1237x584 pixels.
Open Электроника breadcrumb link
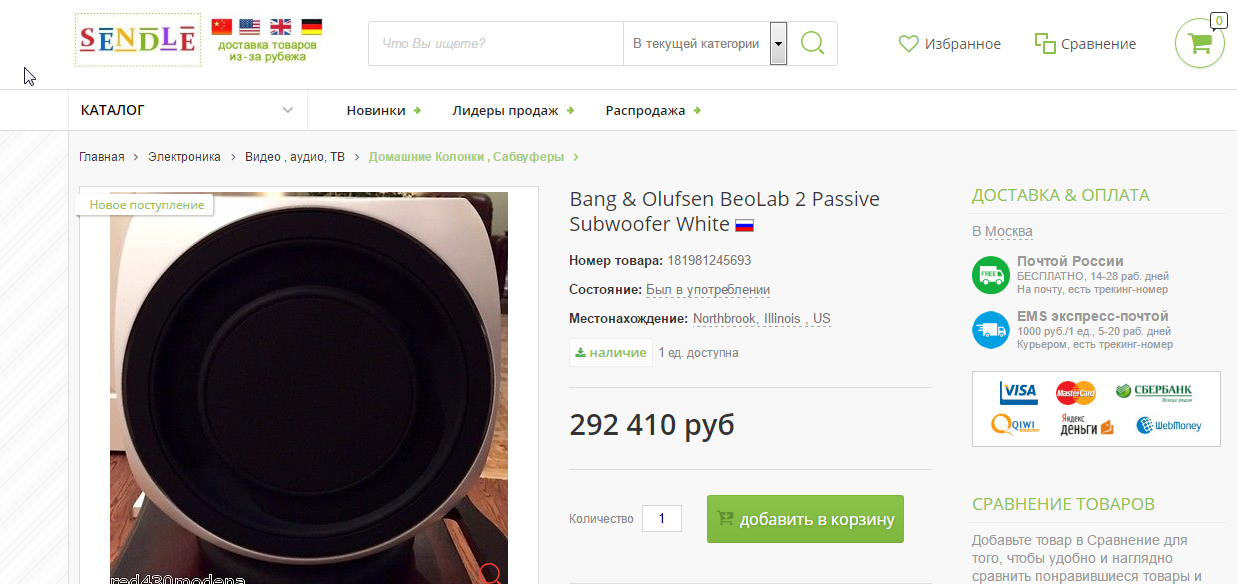[x=184, y=157]
